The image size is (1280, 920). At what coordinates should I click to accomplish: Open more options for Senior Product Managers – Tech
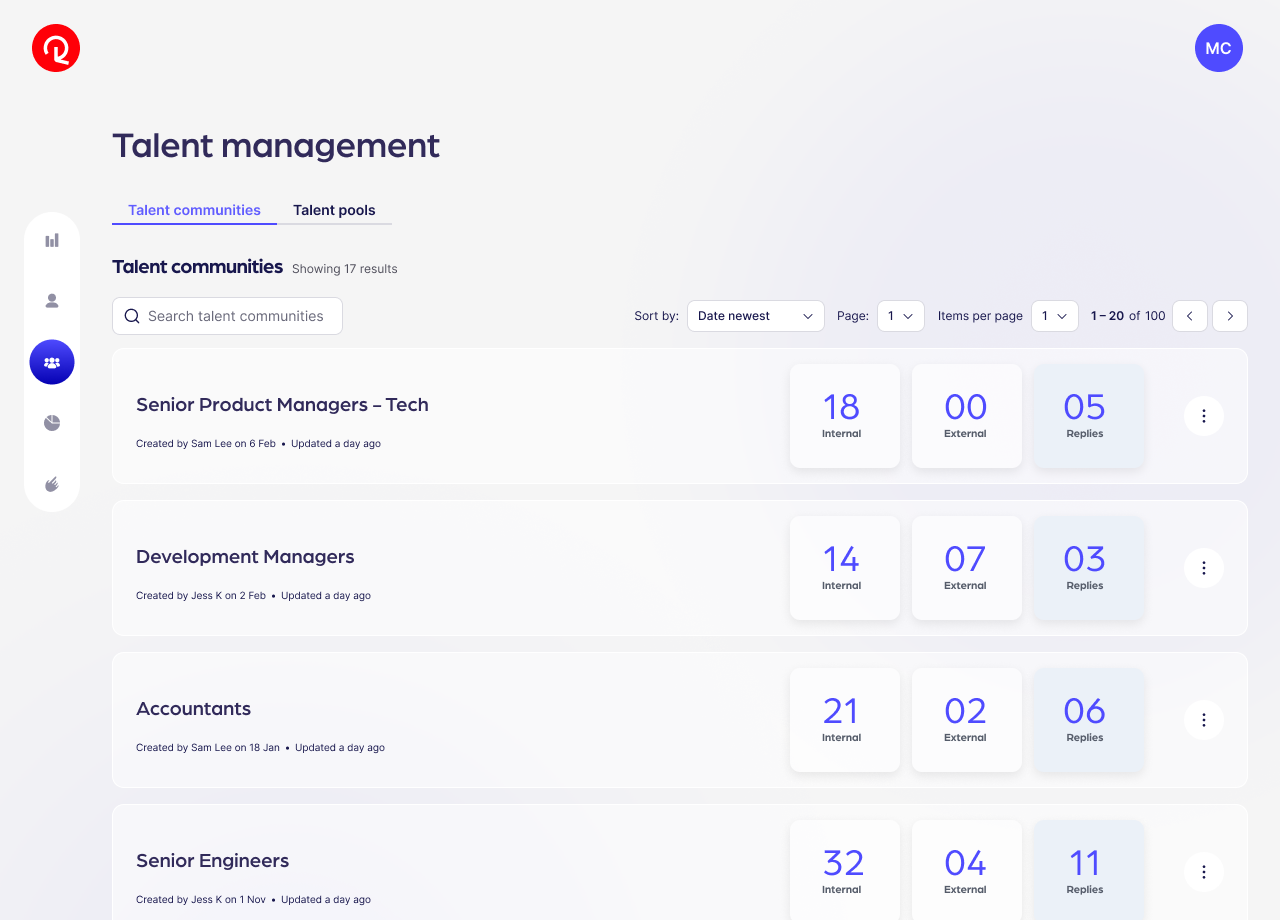[1204, 416]
